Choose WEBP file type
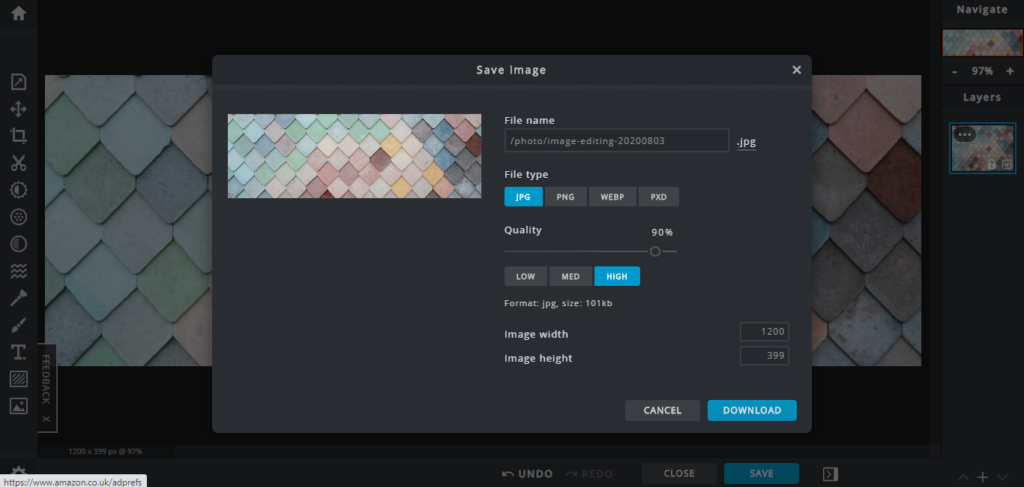Screen dimensions: 1024x487 click(612, 197)
